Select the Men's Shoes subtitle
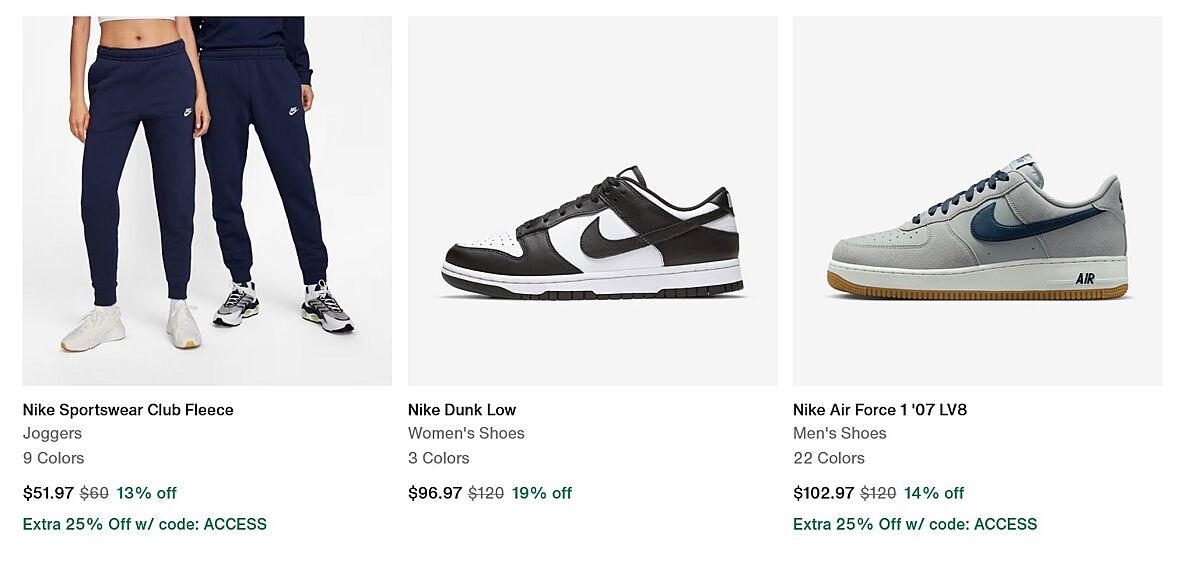The width and height of the screenshot is (1200, 581). tap(840, 434)
